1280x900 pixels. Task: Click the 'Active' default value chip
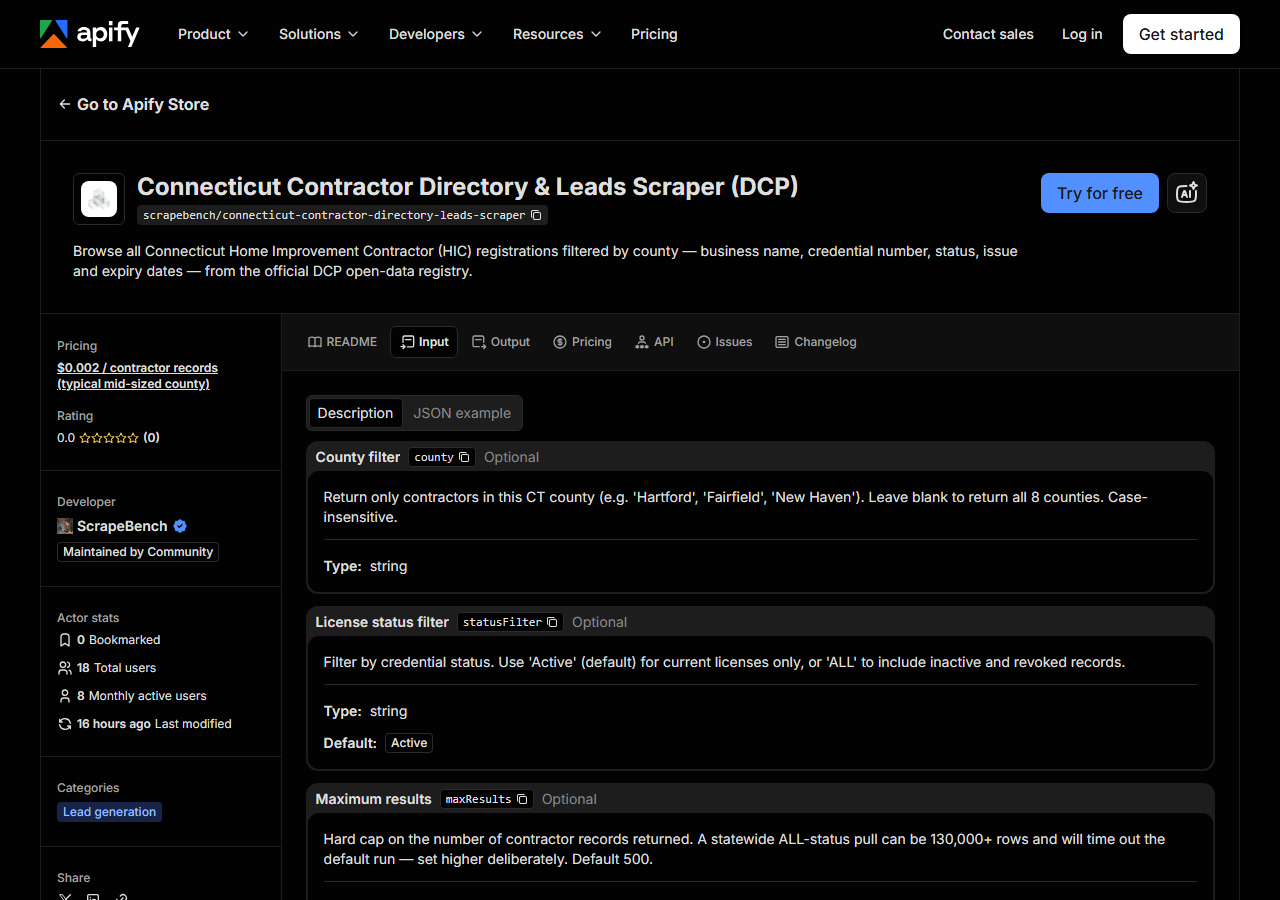point(409,743)
